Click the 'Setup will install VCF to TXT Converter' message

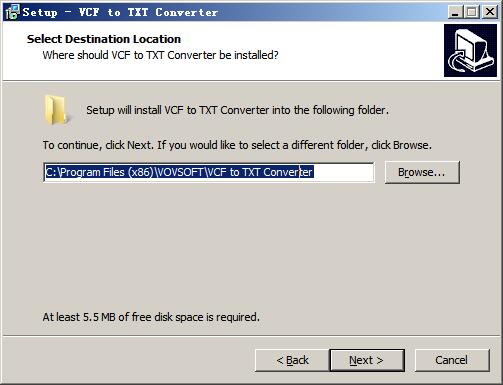(237, 110)
